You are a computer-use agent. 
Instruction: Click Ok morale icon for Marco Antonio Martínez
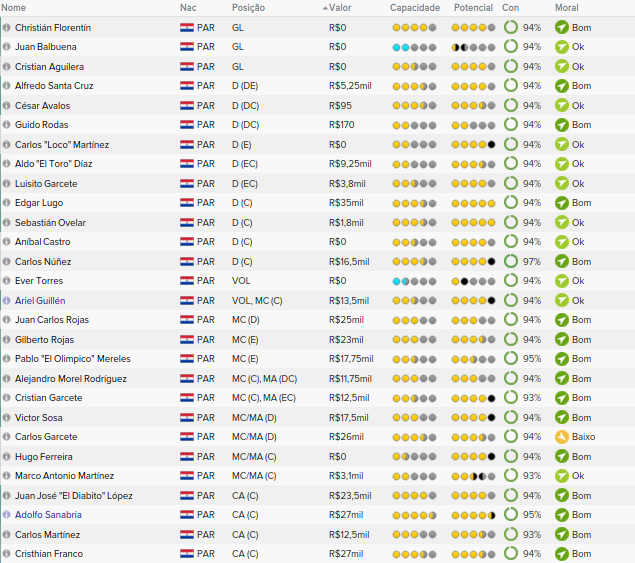(x=562, y=476)
